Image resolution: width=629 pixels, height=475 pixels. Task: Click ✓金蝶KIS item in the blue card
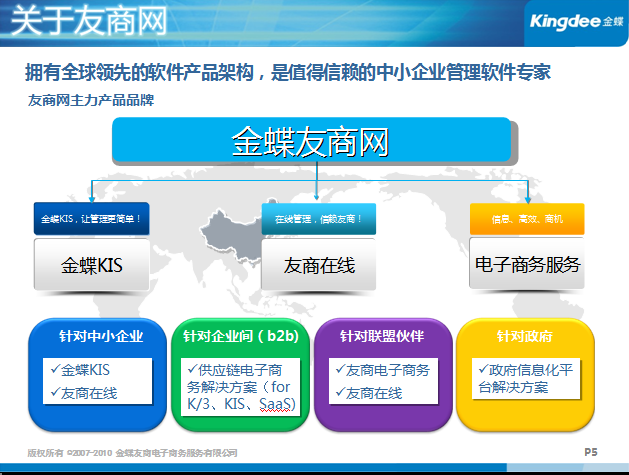click(x=80, y=370)
